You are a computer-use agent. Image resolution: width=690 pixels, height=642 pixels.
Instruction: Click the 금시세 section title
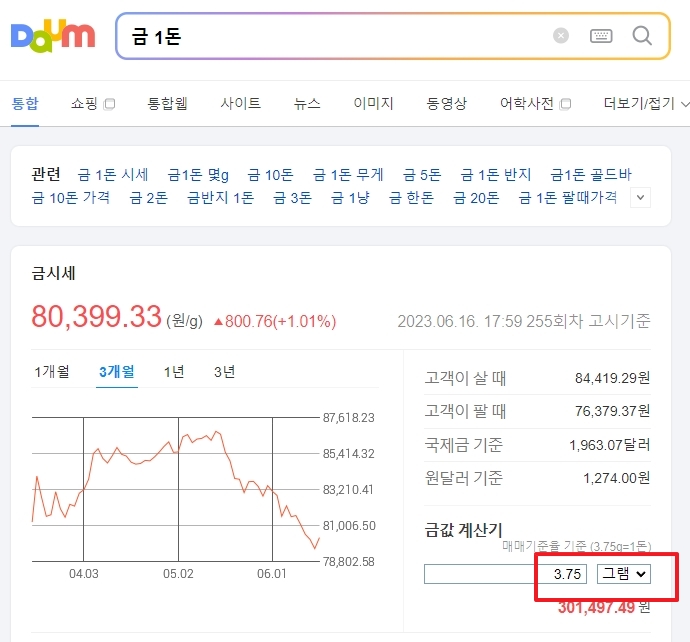pos(54,273)
